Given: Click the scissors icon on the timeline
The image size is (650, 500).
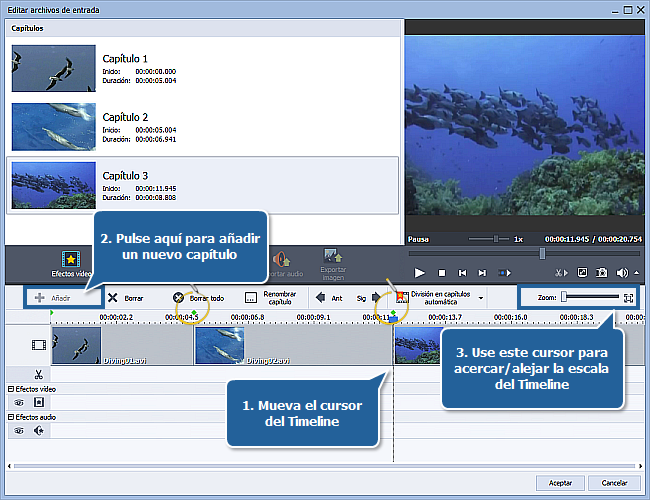Looking at the screenshot, I should (x=38, y=373).
